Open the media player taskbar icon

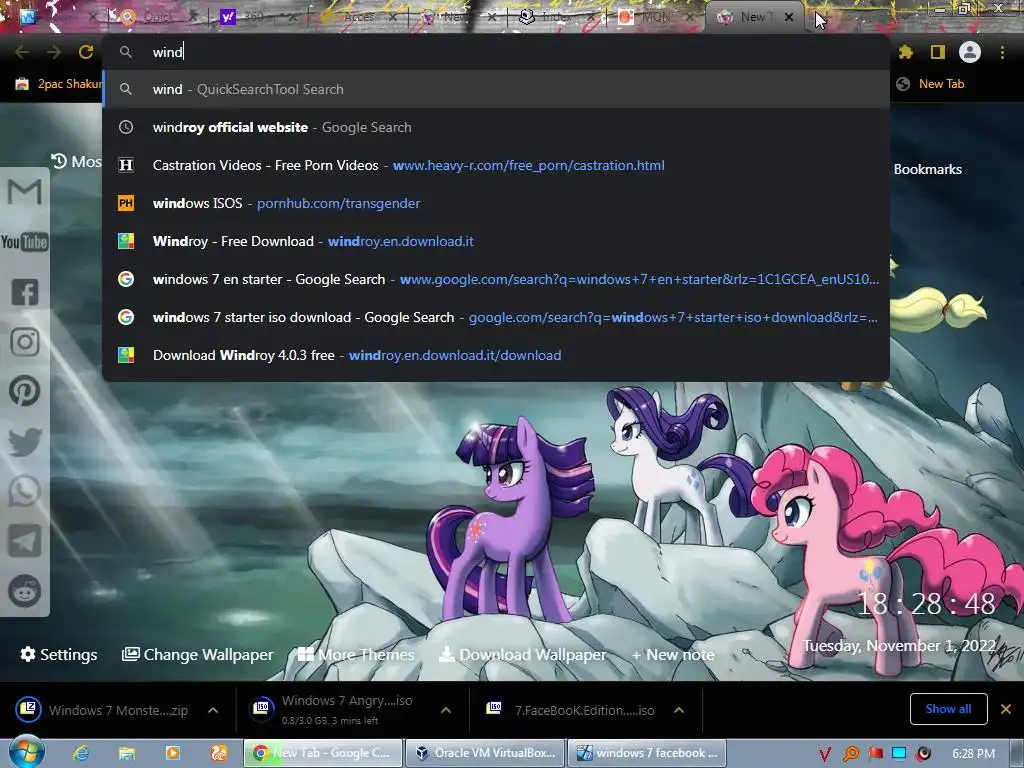(173, 753)
